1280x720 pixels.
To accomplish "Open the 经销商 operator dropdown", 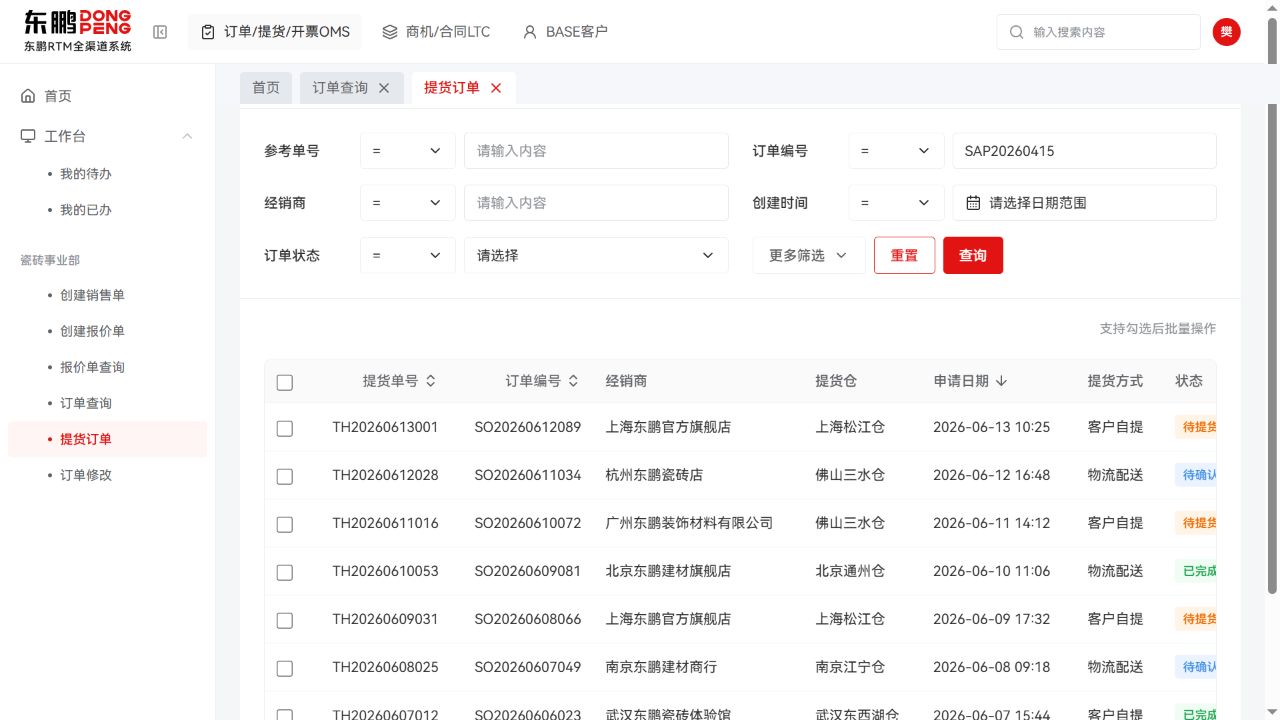I will point(408,203).
